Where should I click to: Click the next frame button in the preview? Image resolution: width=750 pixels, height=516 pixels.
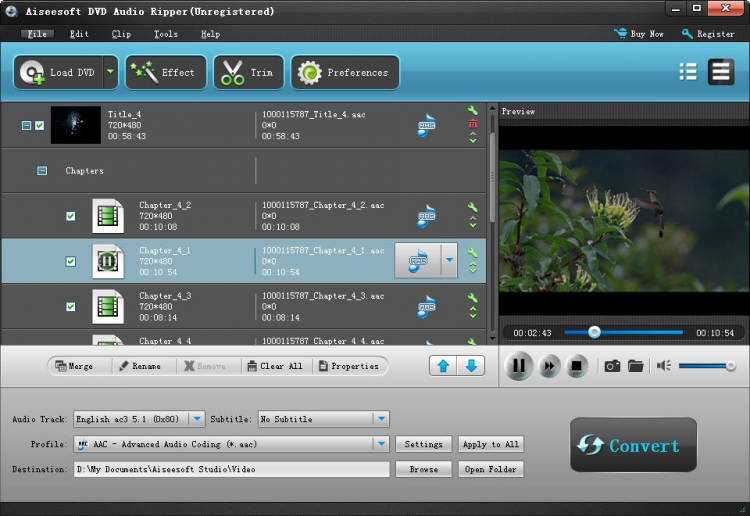click(x=549, y=366)
